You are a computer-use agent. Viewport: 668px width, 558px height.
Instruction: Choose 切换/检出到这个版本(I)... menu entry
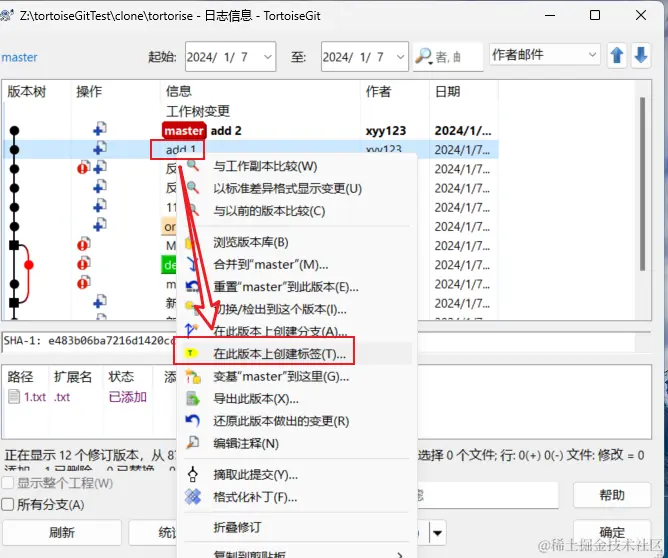(x=297, y=309)
